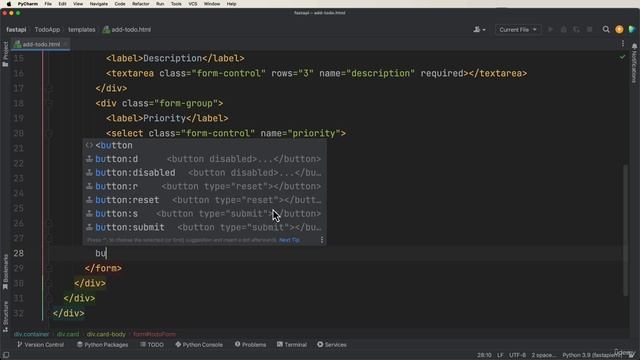Open the Notifications tool window

[x=634, y=64]
